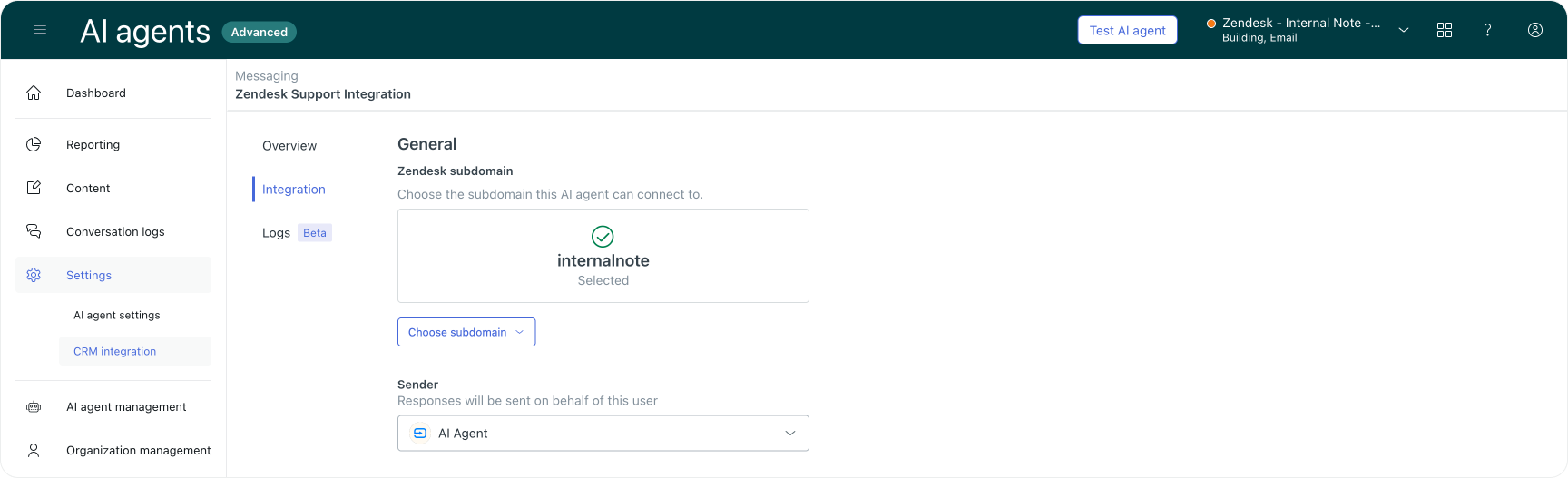
Task: Click the AI agent management robot icon
Action: 34,407
